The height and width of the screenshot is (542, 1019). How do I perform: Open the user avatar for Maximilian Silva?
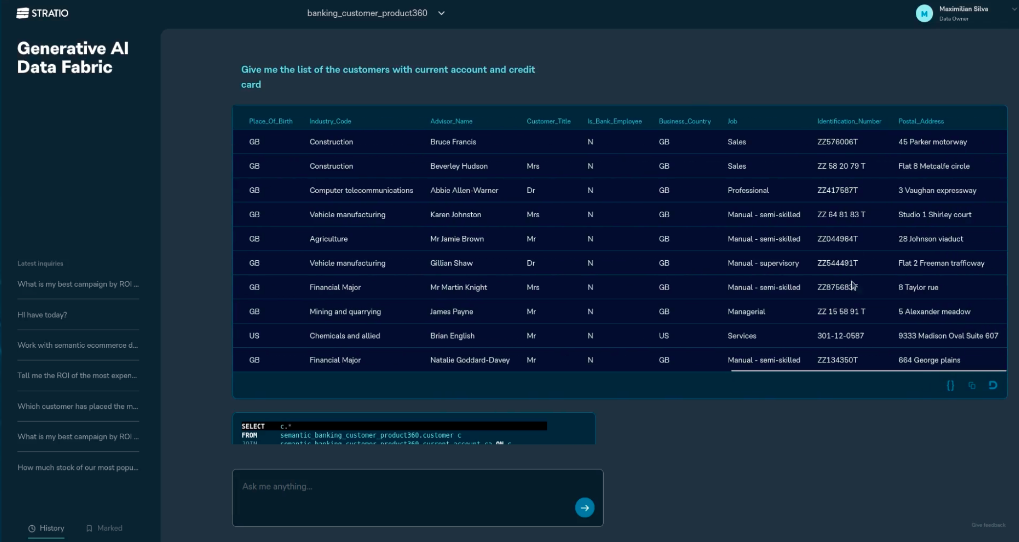[923, 13]
